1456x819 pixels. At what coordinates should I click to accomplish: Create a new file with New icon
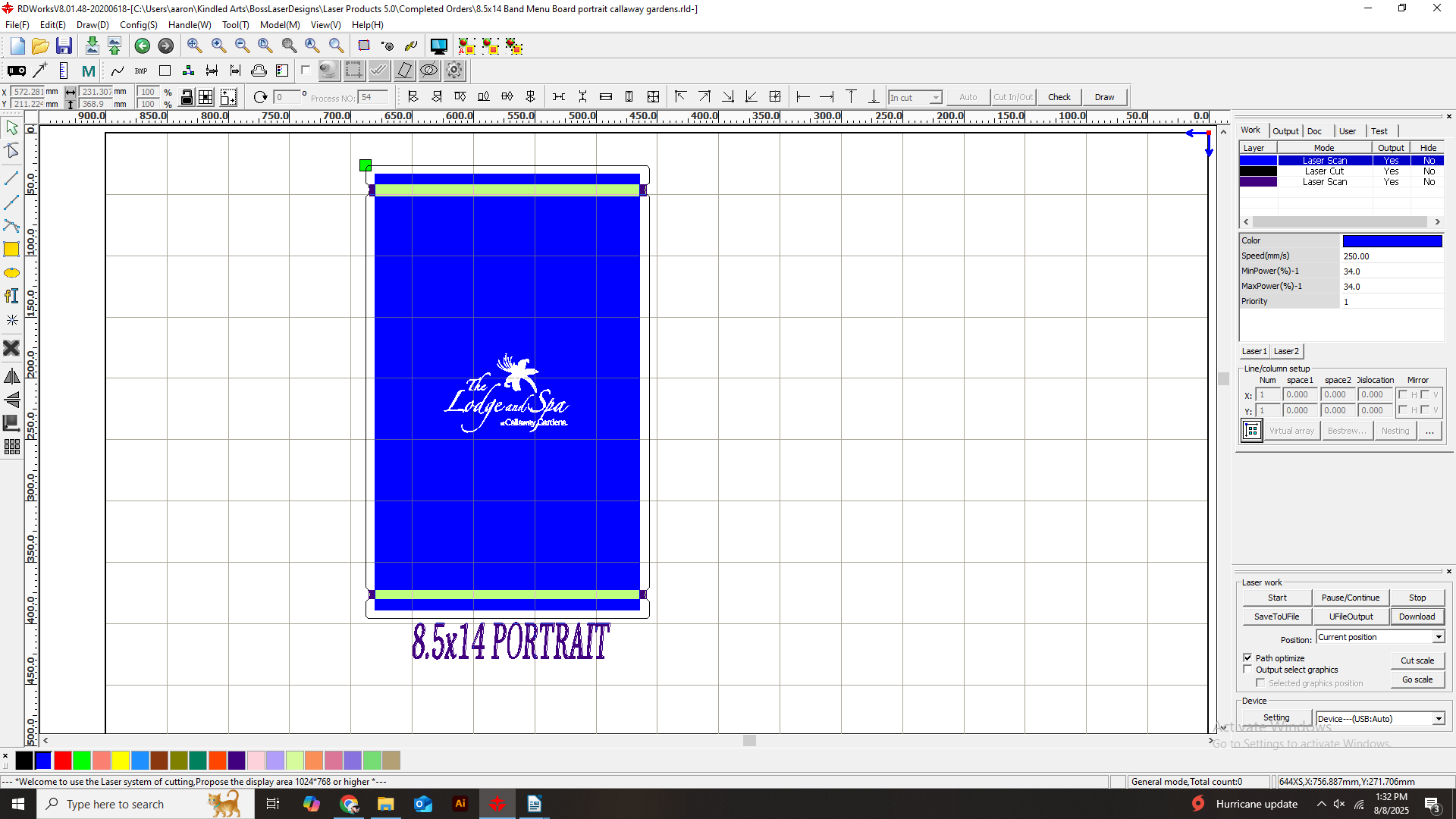[17, 46]
